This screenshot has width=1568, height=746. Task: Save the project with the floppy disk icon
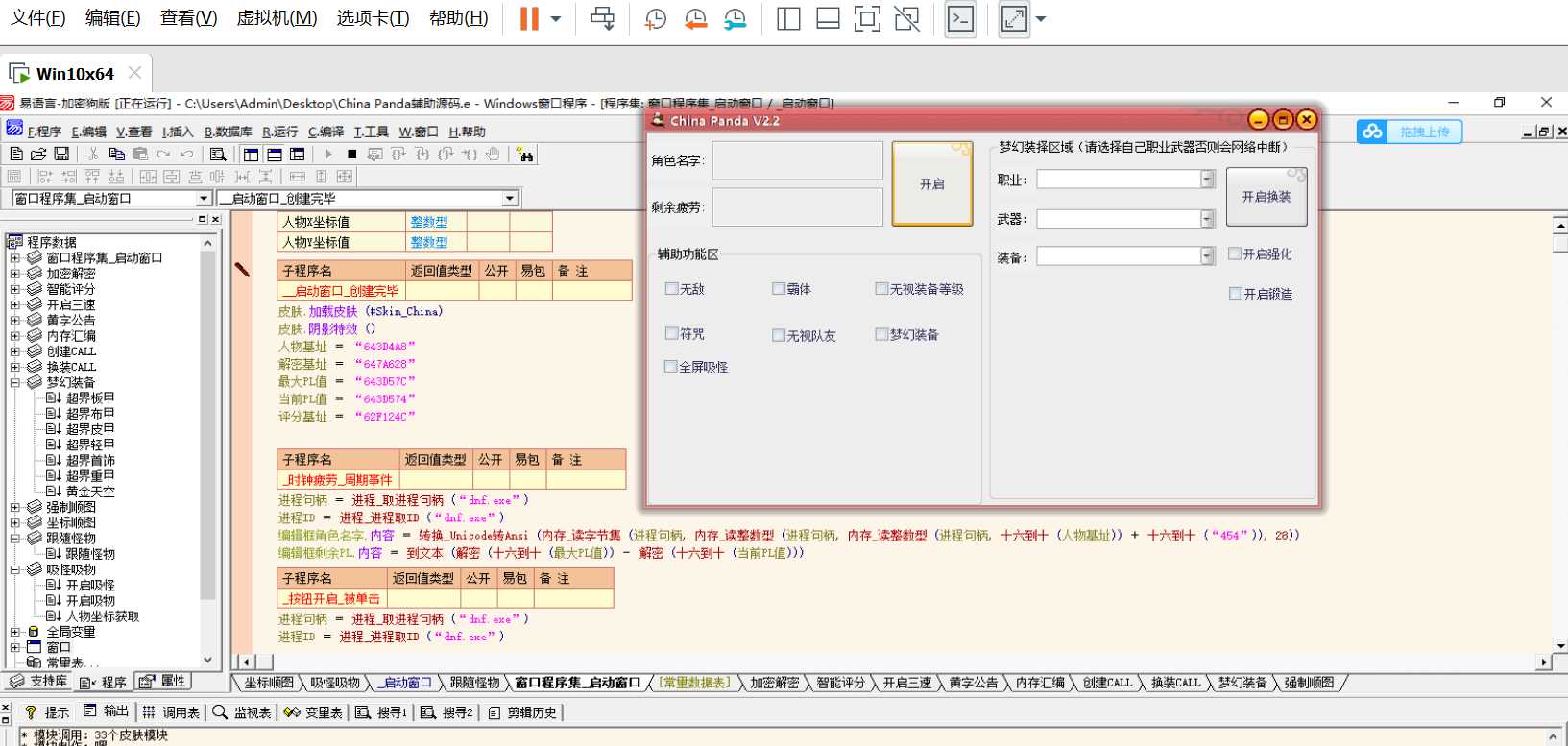pyautogui.click(x=61, y=154)
